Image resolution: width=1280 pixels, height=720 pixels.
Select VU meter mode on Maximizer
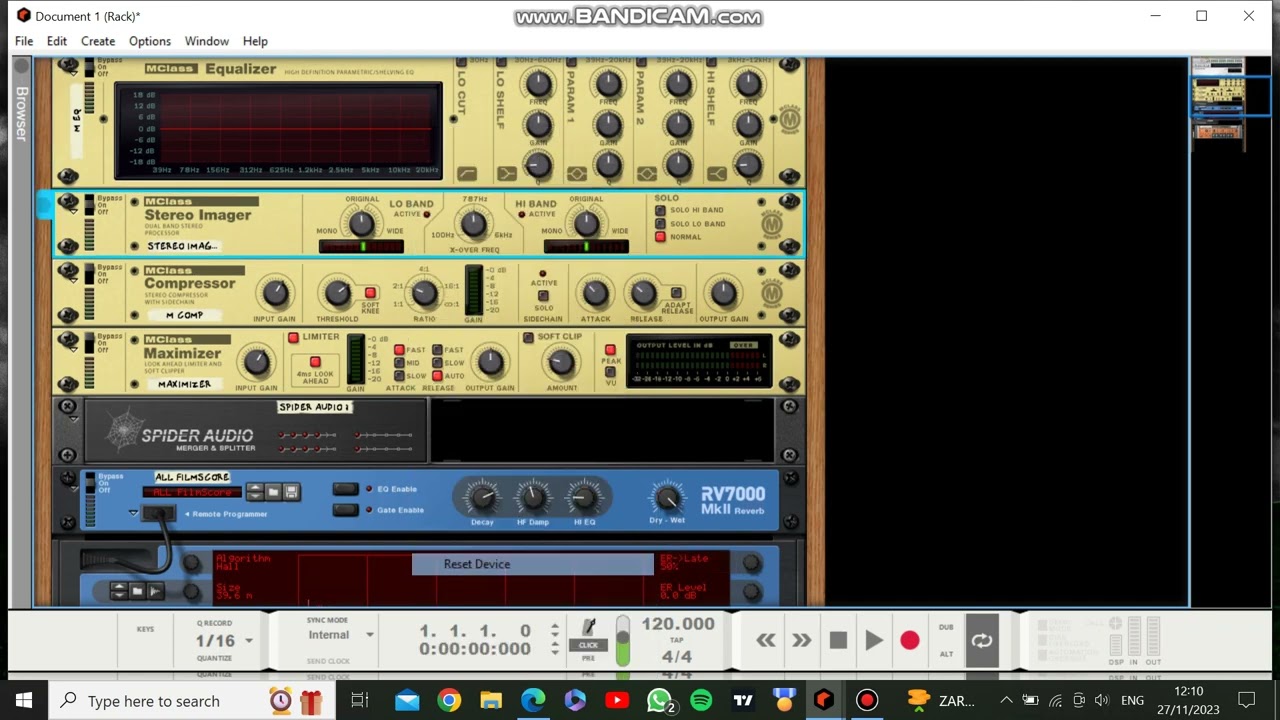[610, 370]
